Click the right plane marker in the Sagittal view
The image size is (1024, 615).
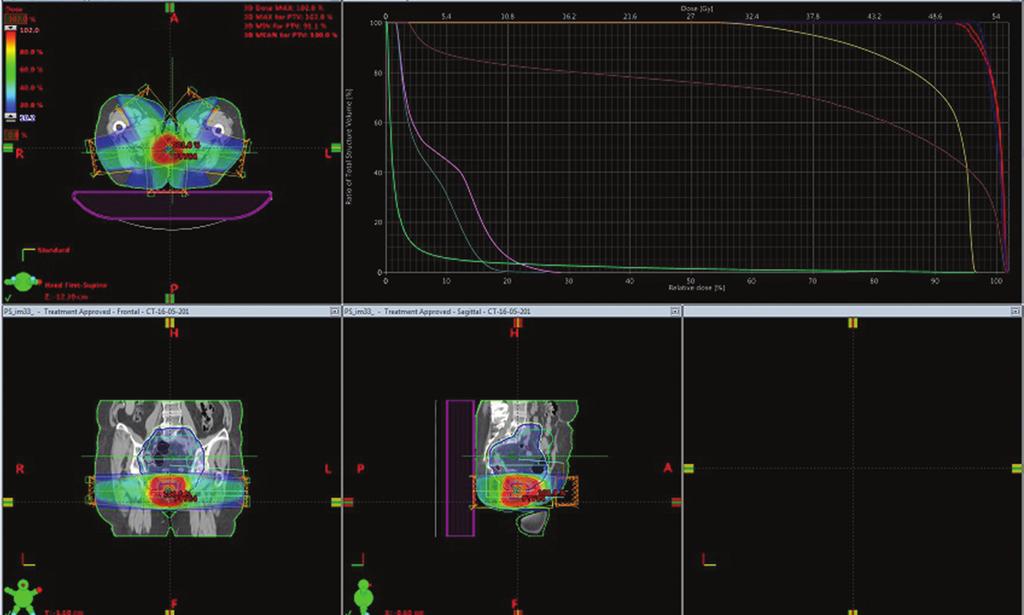pos(677,502)
